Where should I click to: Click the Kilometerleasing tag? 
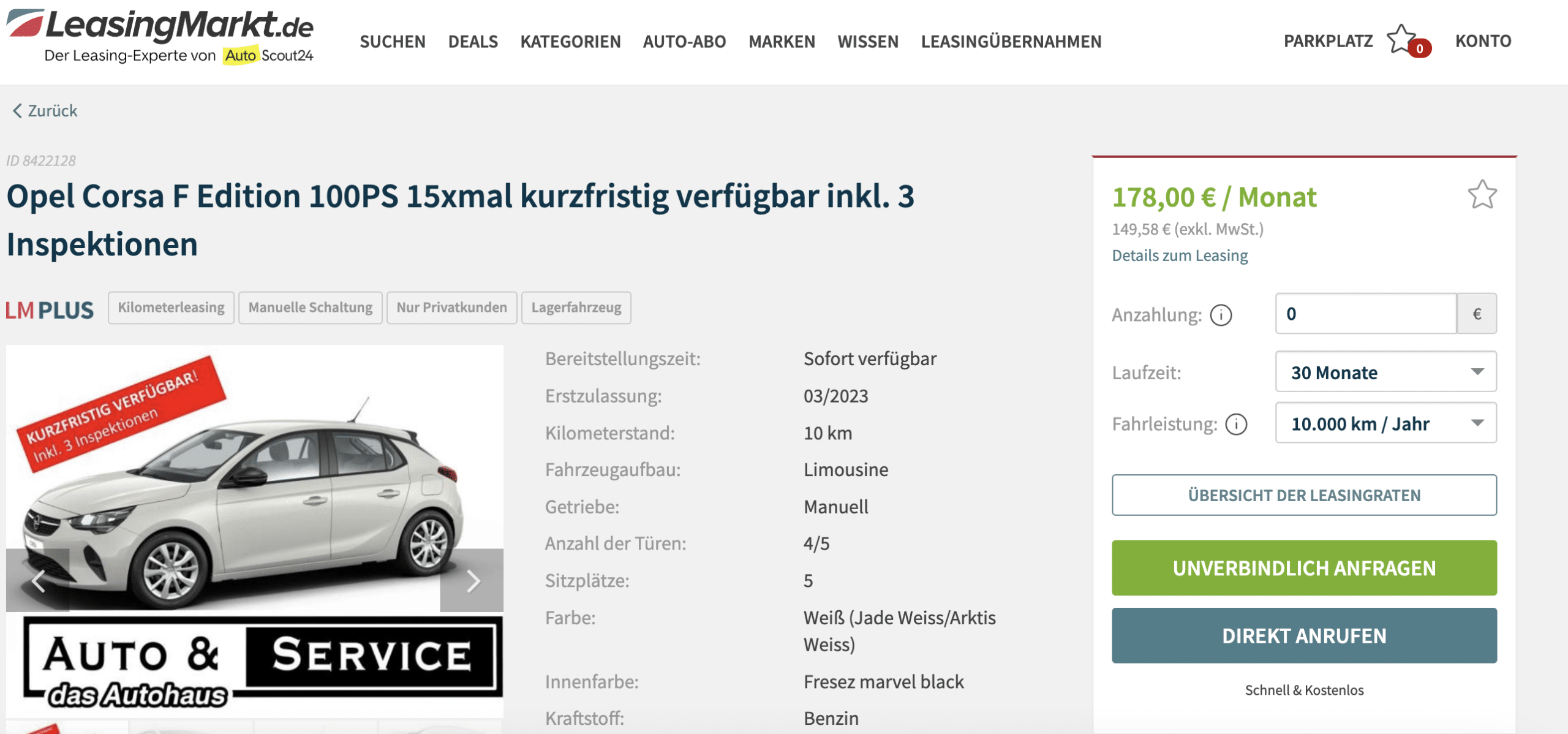click(x=171, y=308)
